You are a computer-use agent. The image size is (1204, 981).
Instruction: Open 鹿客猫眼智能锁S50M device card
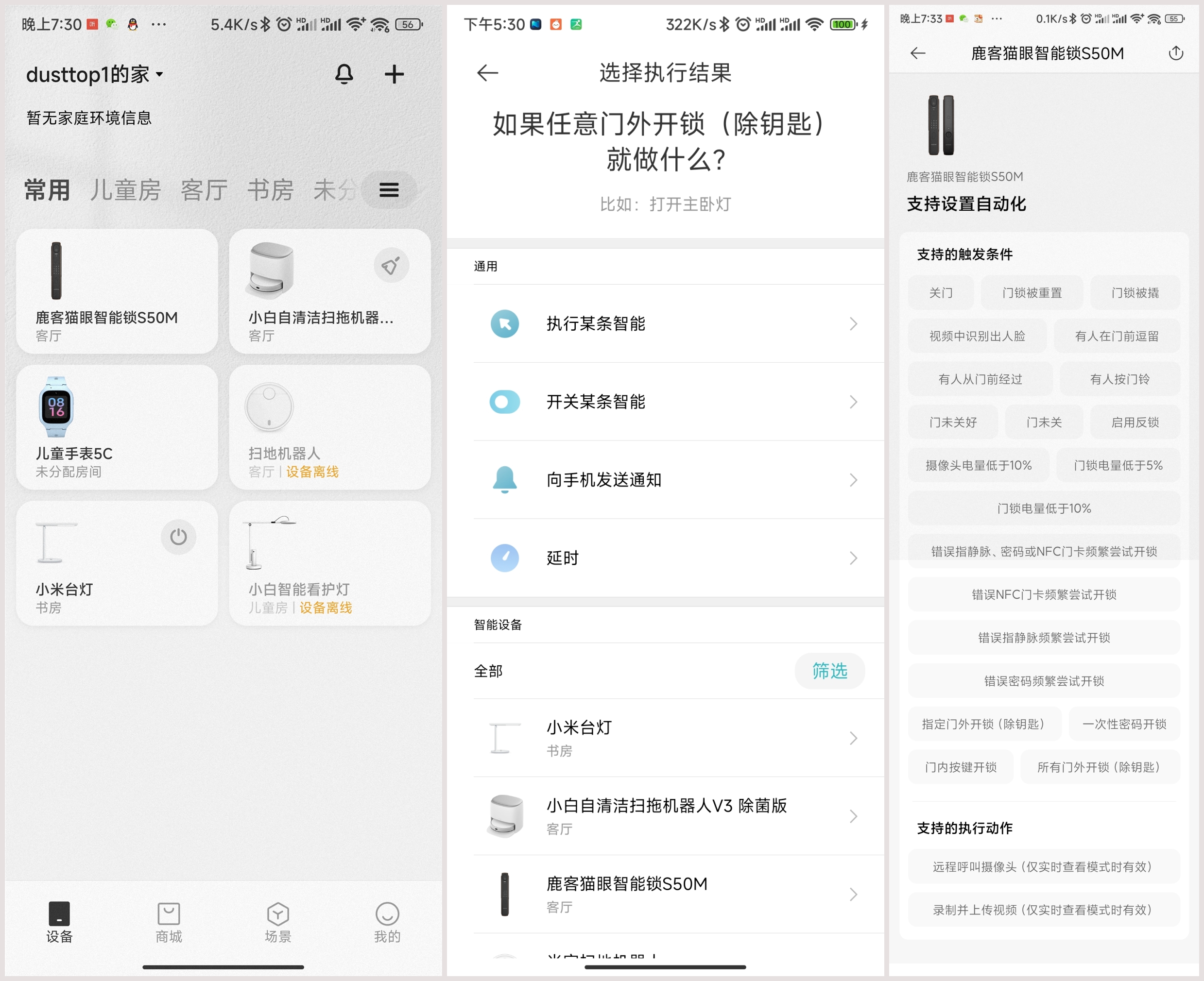[117, 291]
